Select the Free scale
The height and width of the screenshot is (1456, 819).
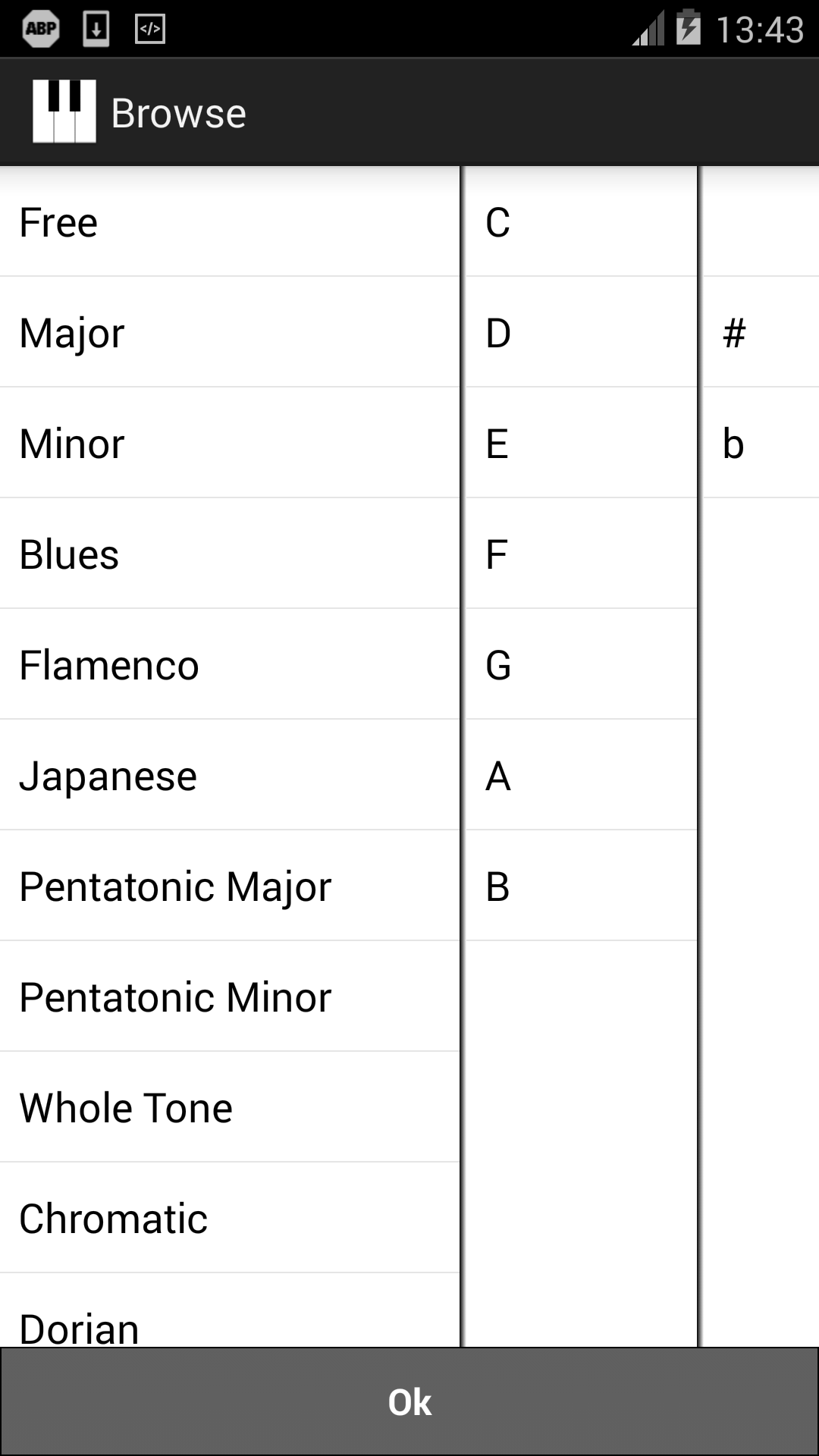pyautogui.click(x=229, y=222)
